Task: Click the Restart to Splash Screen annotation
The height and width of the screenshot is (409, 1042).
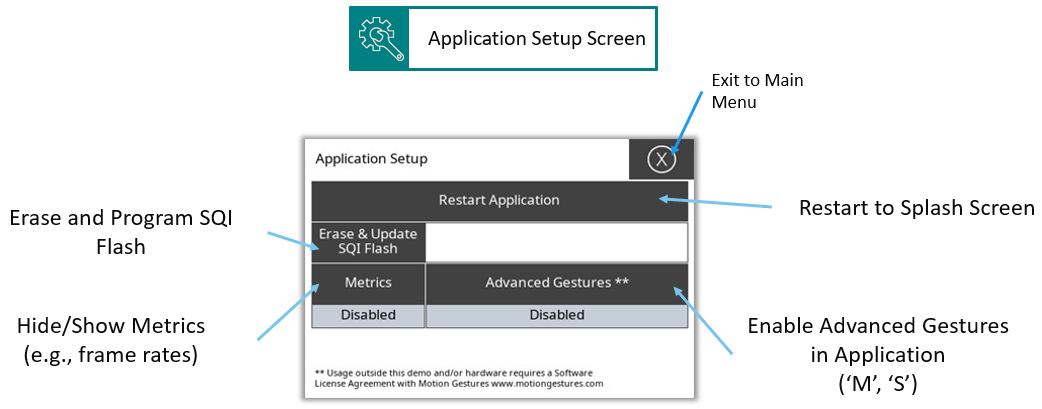Action: point(916,208)
